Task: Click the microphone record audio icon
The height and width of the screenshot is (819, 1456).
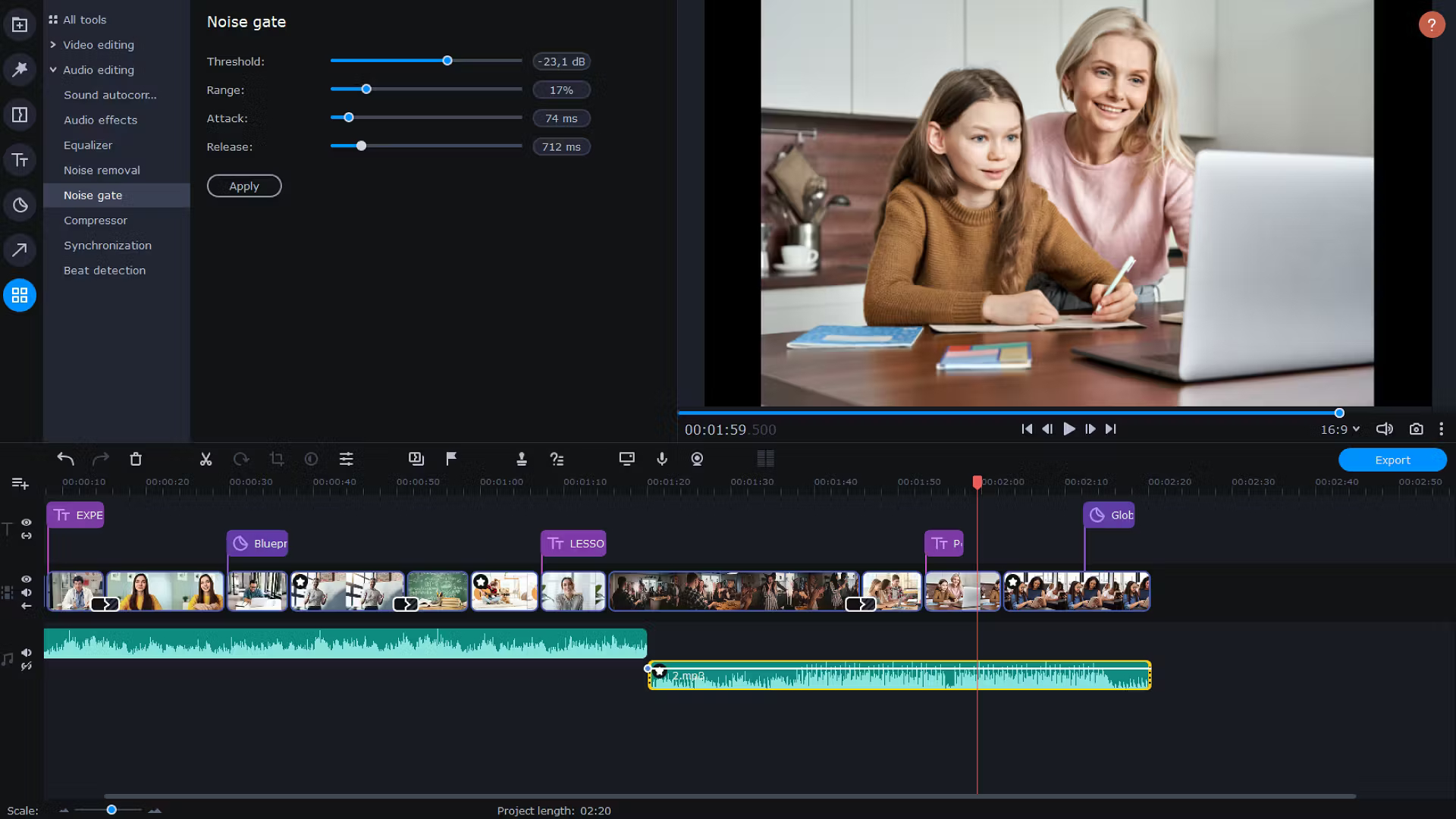Action: click(662, 459)
